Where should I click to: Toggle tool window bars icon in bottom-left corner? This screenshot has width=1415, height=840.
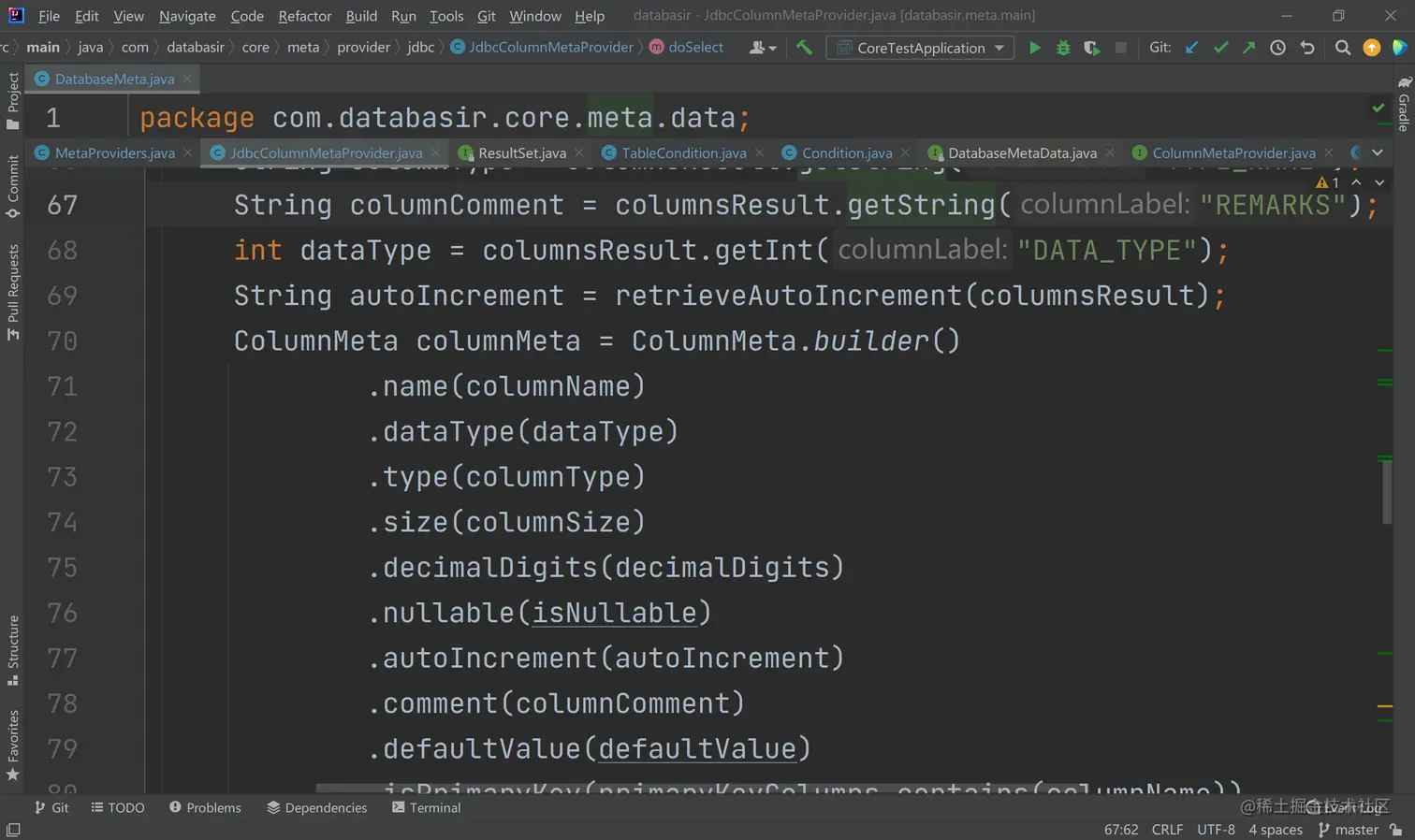pyautogui.click(x=13, y=830)
